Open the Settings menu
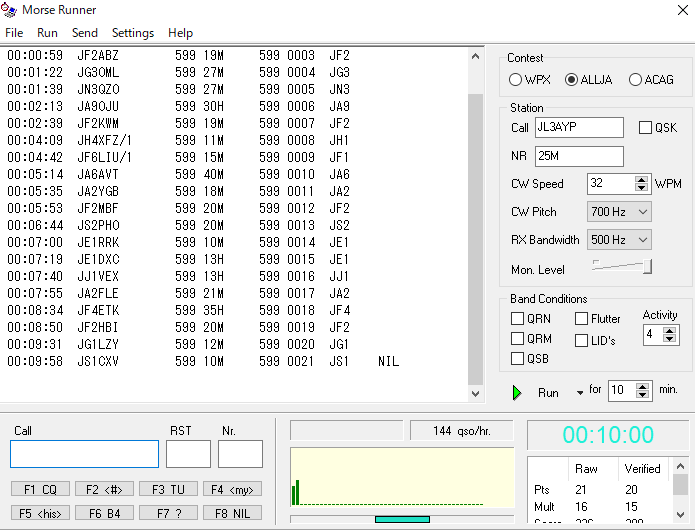This screenshot has width=695, height=530. point(133,33)
